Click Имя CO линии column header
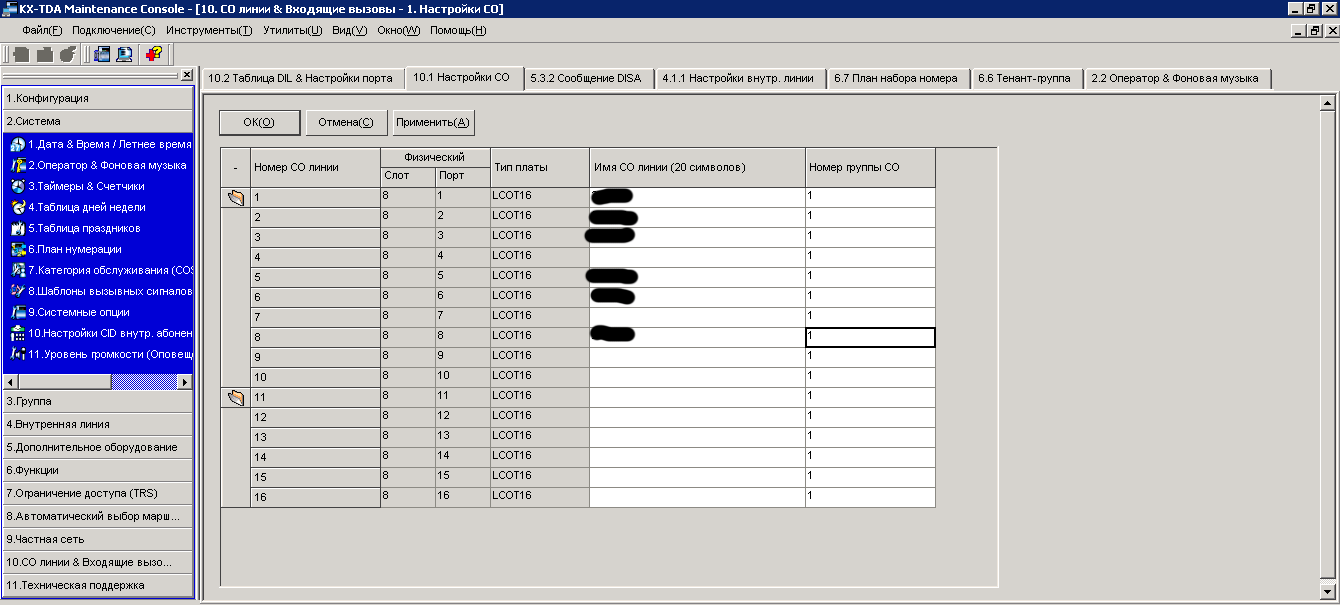1340x605 pixels. 697,167
